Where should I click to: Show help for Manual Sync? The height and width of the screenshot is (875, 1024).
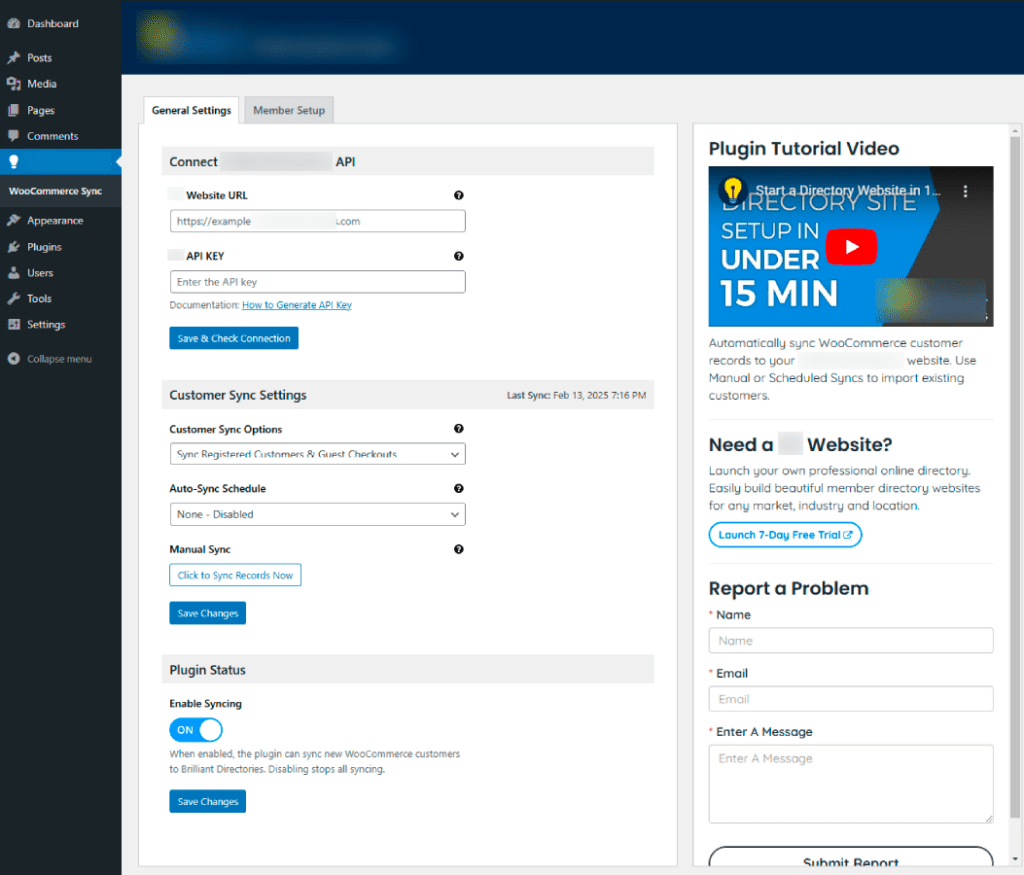pos(458,549)
